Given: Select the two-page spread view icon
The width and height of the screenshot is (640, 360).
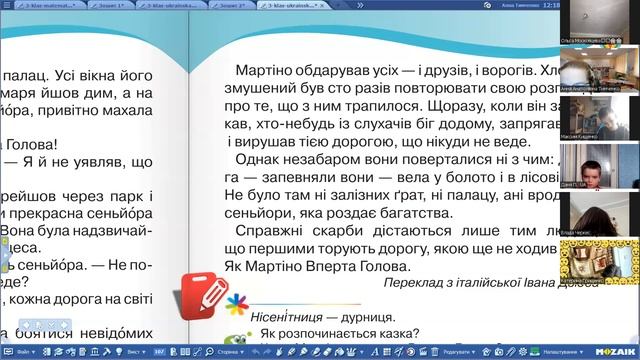Looking at the screenshot, I should click(185, 351).
